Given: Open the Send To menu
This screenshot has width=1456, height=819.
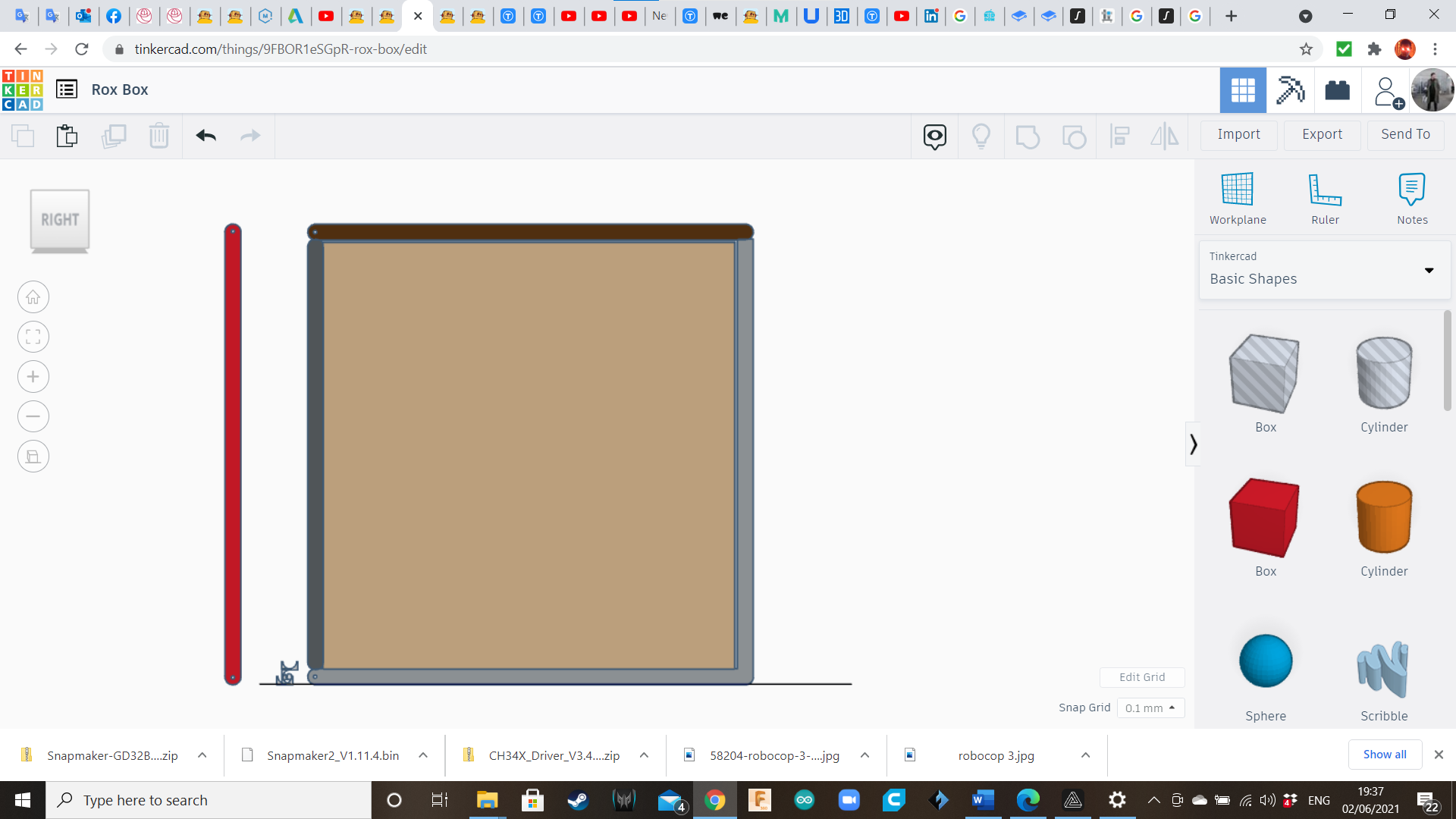Looking at the screenshot, I should pyautogui.click(x=1405, y=134).
